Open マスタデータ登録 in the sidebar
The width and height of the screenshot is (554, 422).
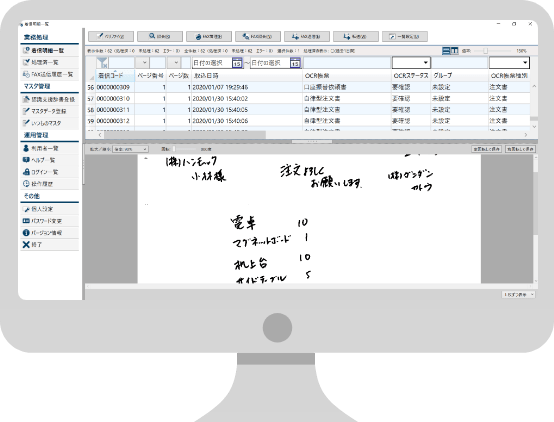(x=49, y=111)
